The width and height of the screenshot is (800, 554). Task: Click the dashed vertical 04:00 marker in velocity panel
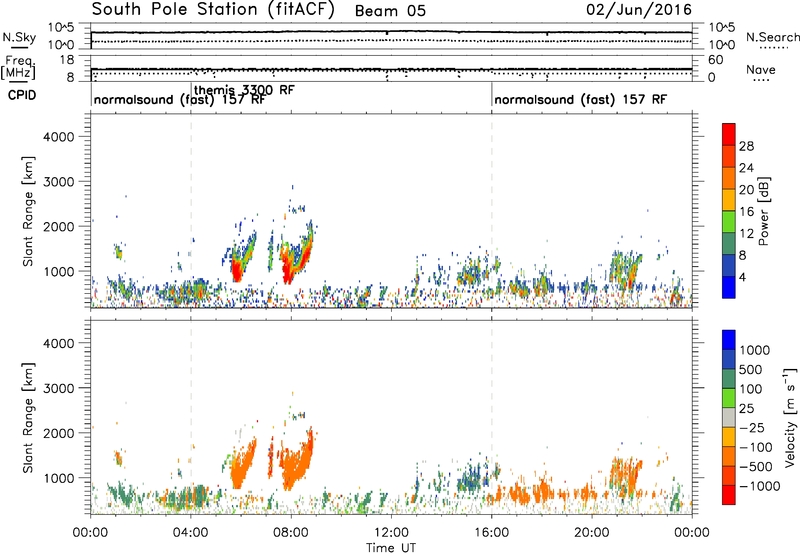(191, 415)
